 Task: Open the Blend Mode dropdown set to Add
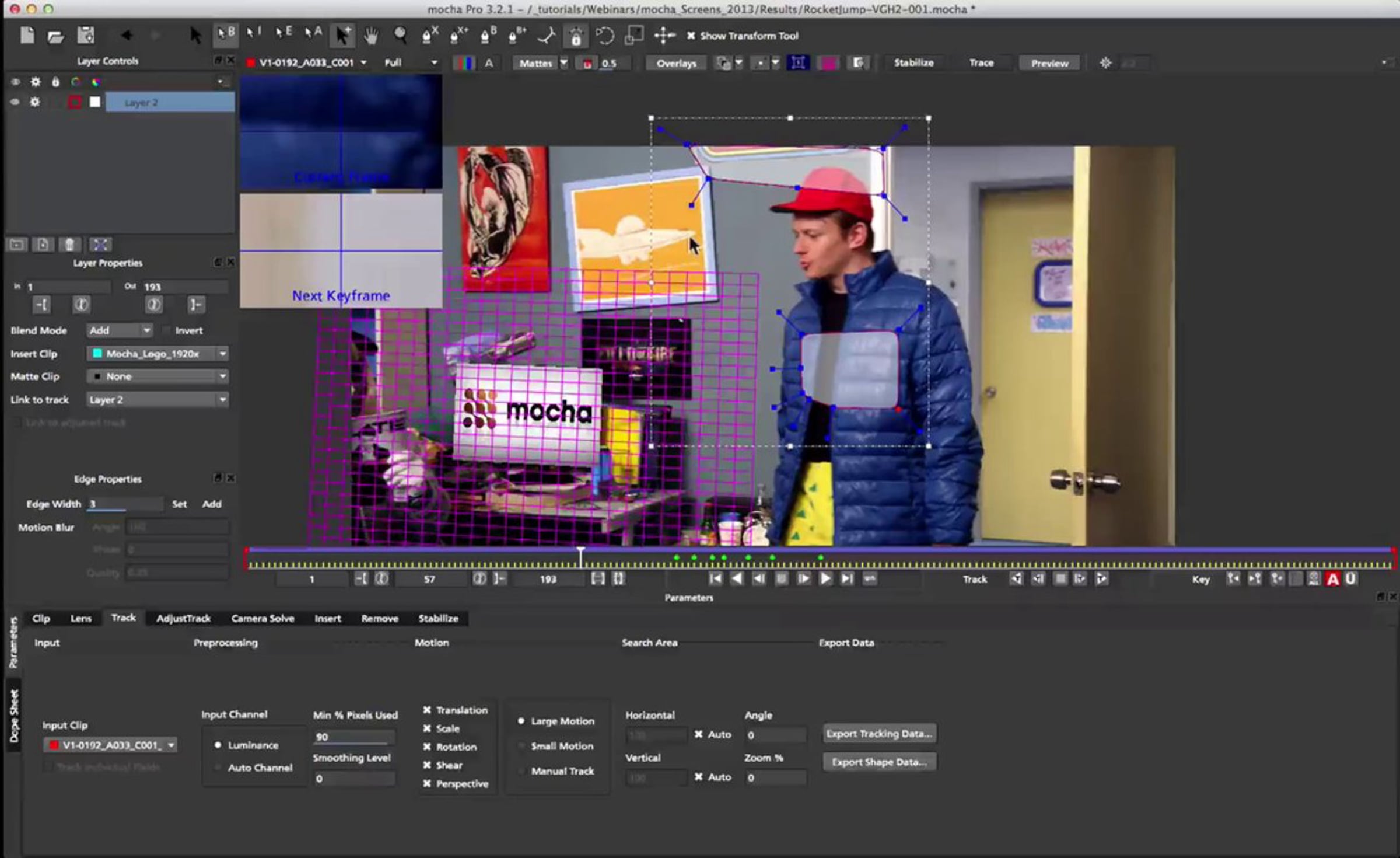tap(120, 330)
